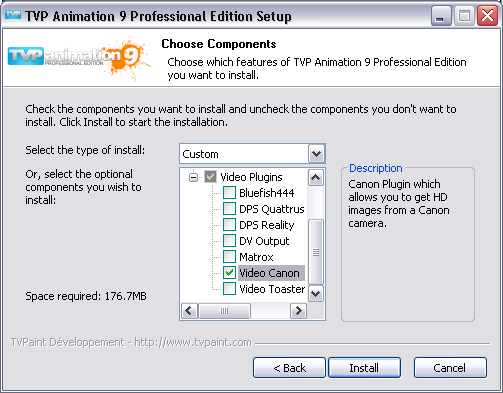Check the Matrox plugin box

pyautogui.click(x=229, y=257)
